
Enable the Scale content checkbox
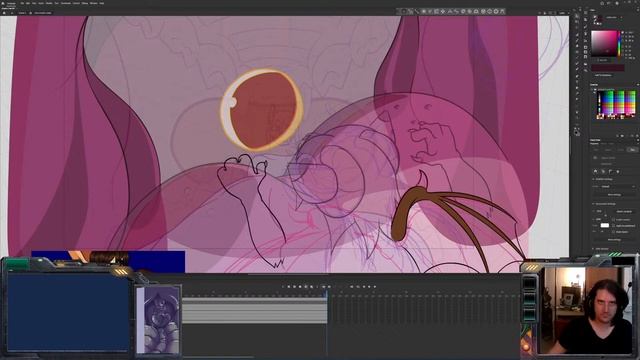tap(613, 220)
